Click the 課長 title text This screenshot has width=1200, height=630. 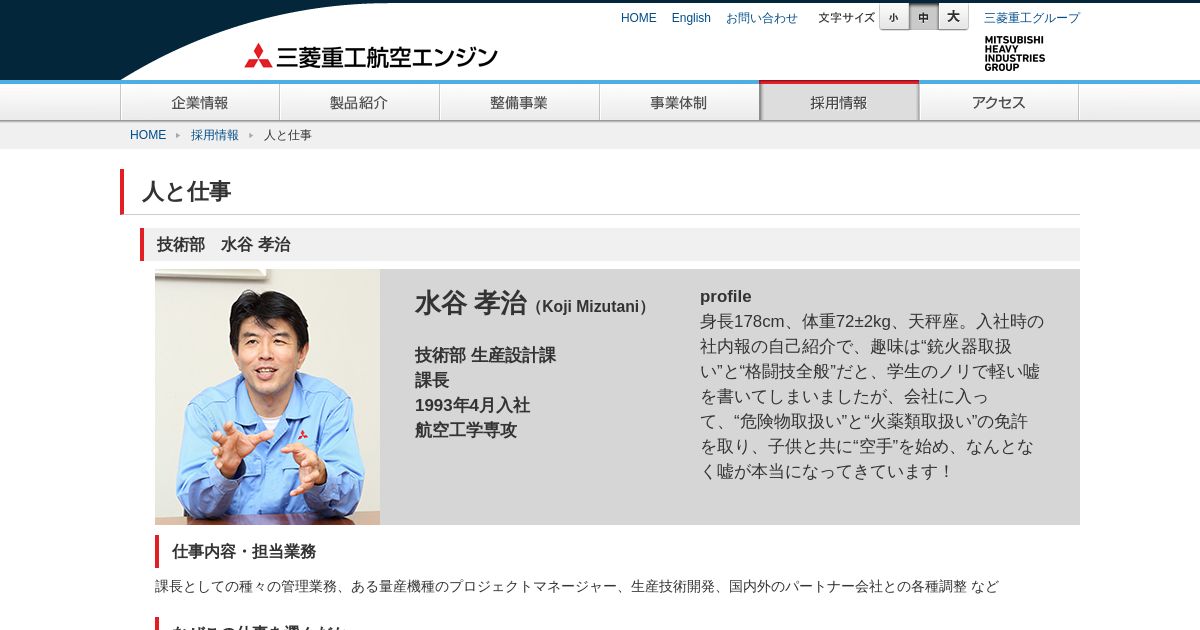[432, 380]
